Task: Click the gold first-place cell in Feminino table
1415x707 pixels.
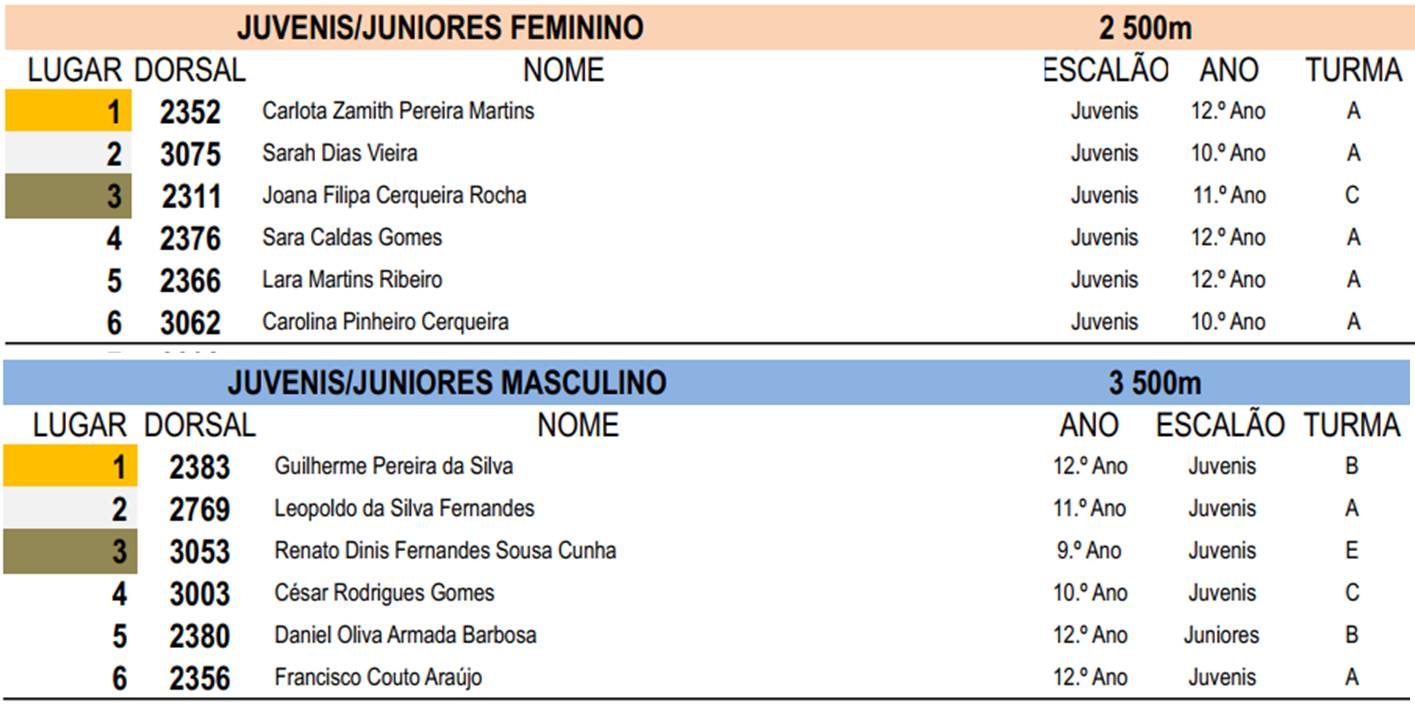Action: tap(68, 111)
